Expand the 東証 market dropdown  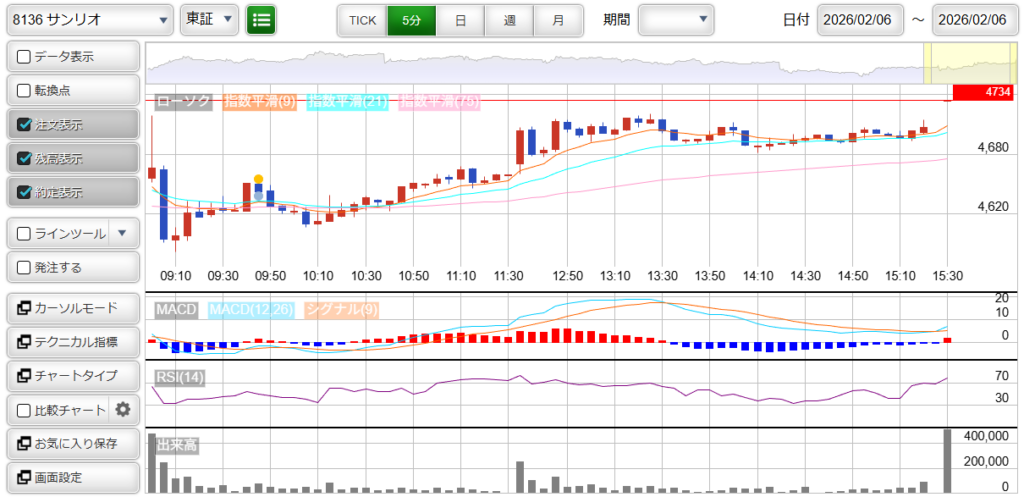tap(209, 19)
